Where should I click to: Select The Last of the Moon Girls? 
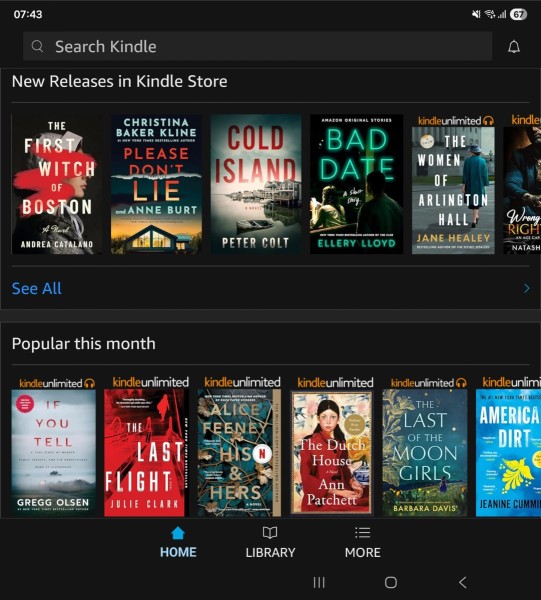pos(425,453)
